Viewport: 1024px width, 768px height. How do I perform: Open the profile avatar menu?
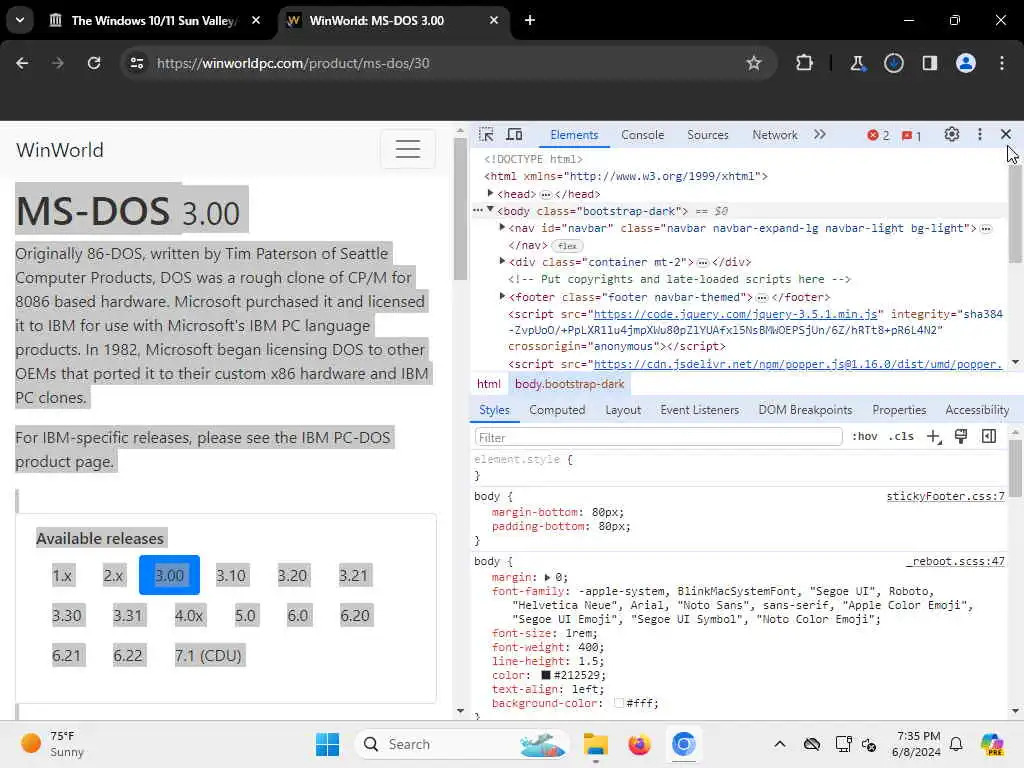pos(966,63)
